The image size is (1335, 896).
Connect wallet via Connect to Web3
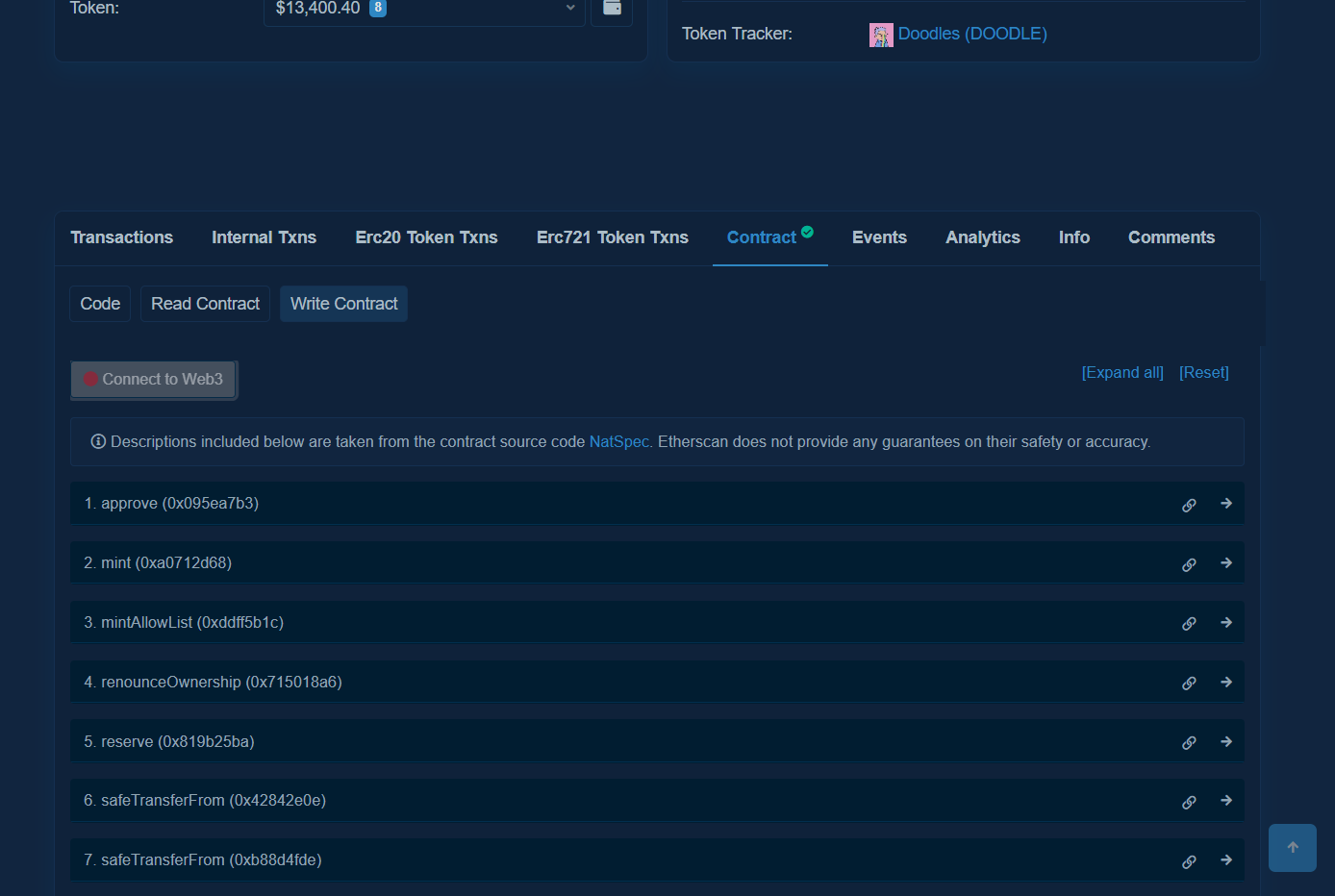pos(154,380)
